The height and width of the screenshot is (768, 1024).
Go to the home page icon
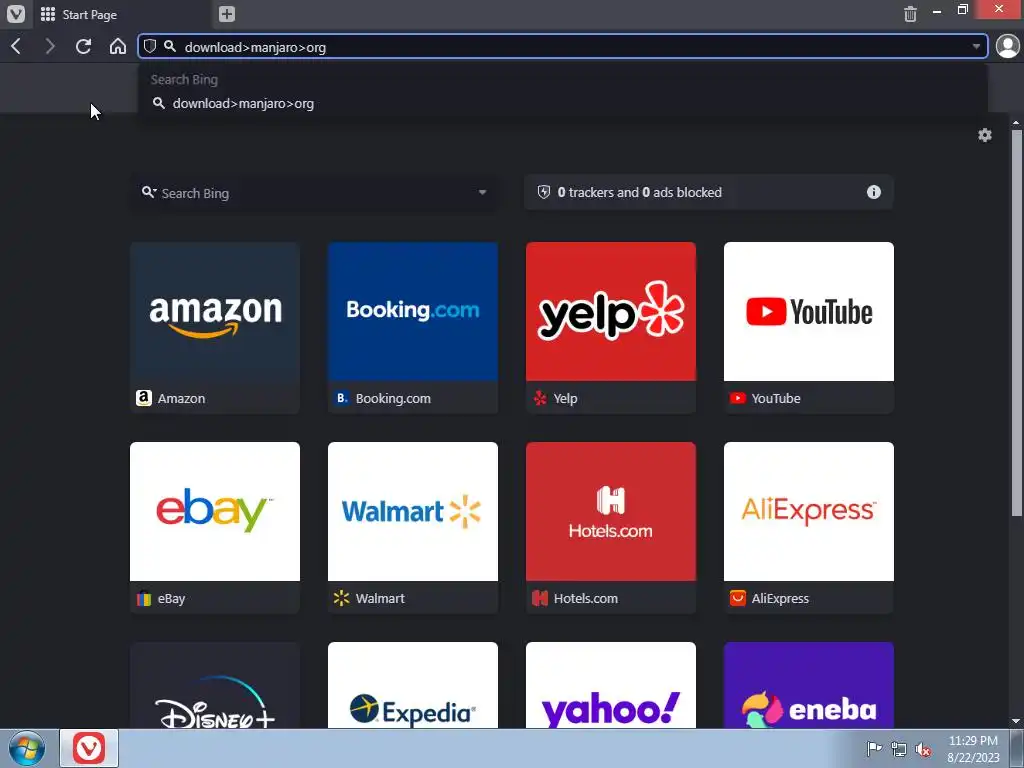pos(118,46)
